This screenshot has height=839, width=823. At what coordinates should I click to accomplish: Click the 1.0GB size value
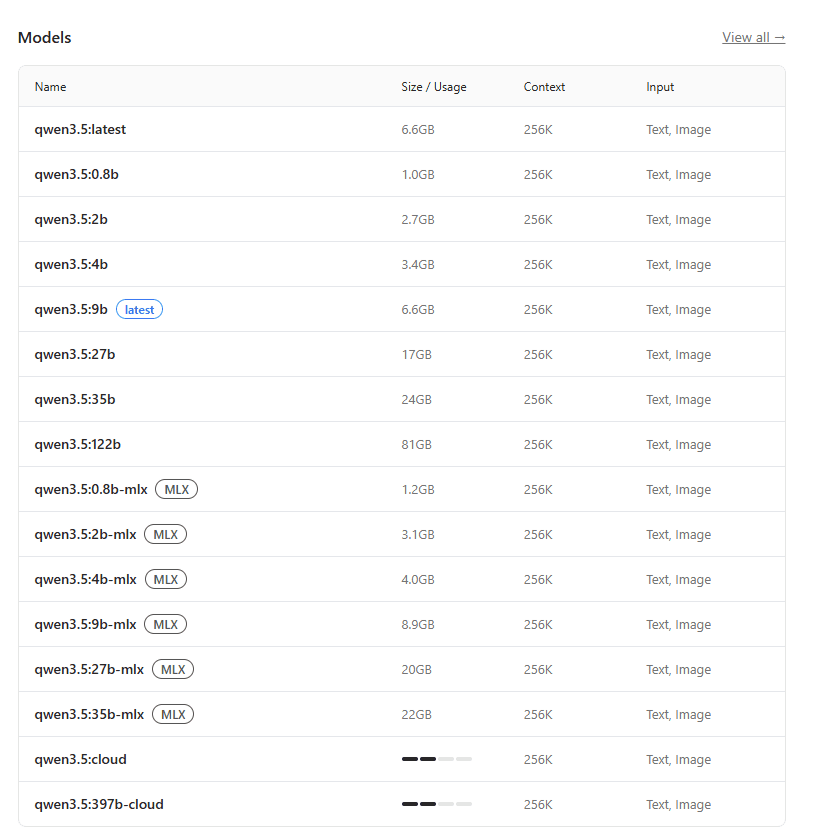[x=418, y=174]
